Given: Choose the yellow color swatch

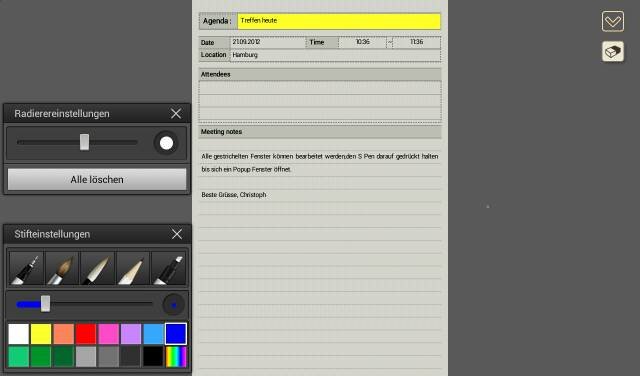Looking at the screenshot, I should point(41,334).
